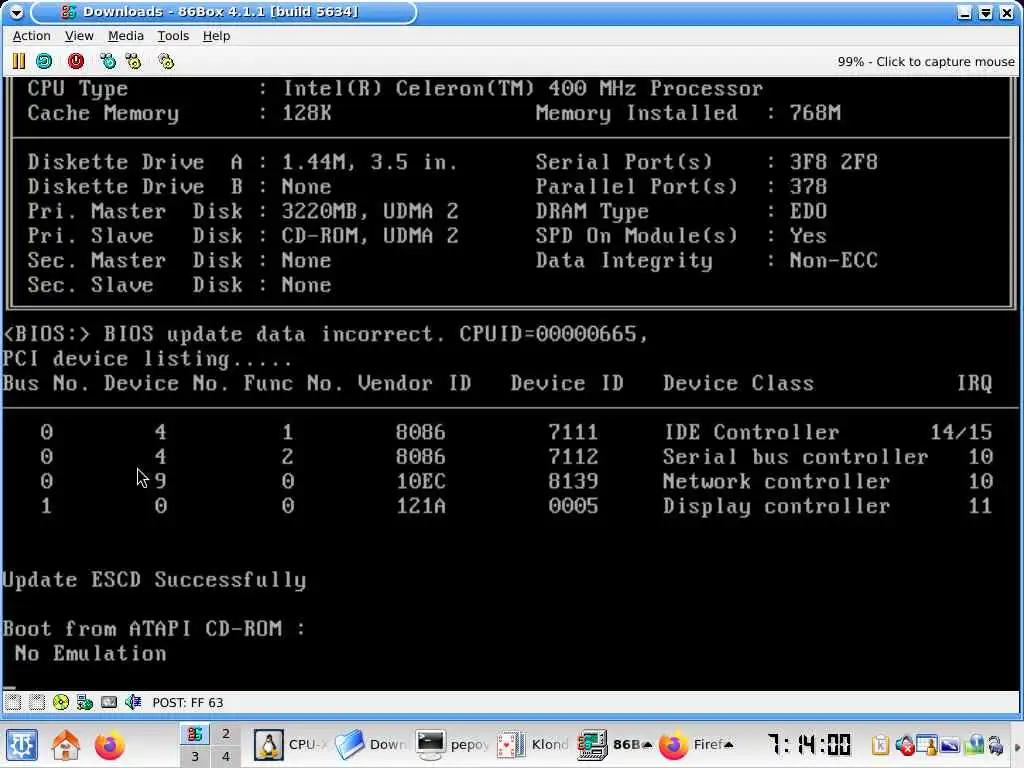Viewport: 1024px width, 768px height.
Task: Pause the emulation with the toolbar pause icon
Action: point(18,61)
